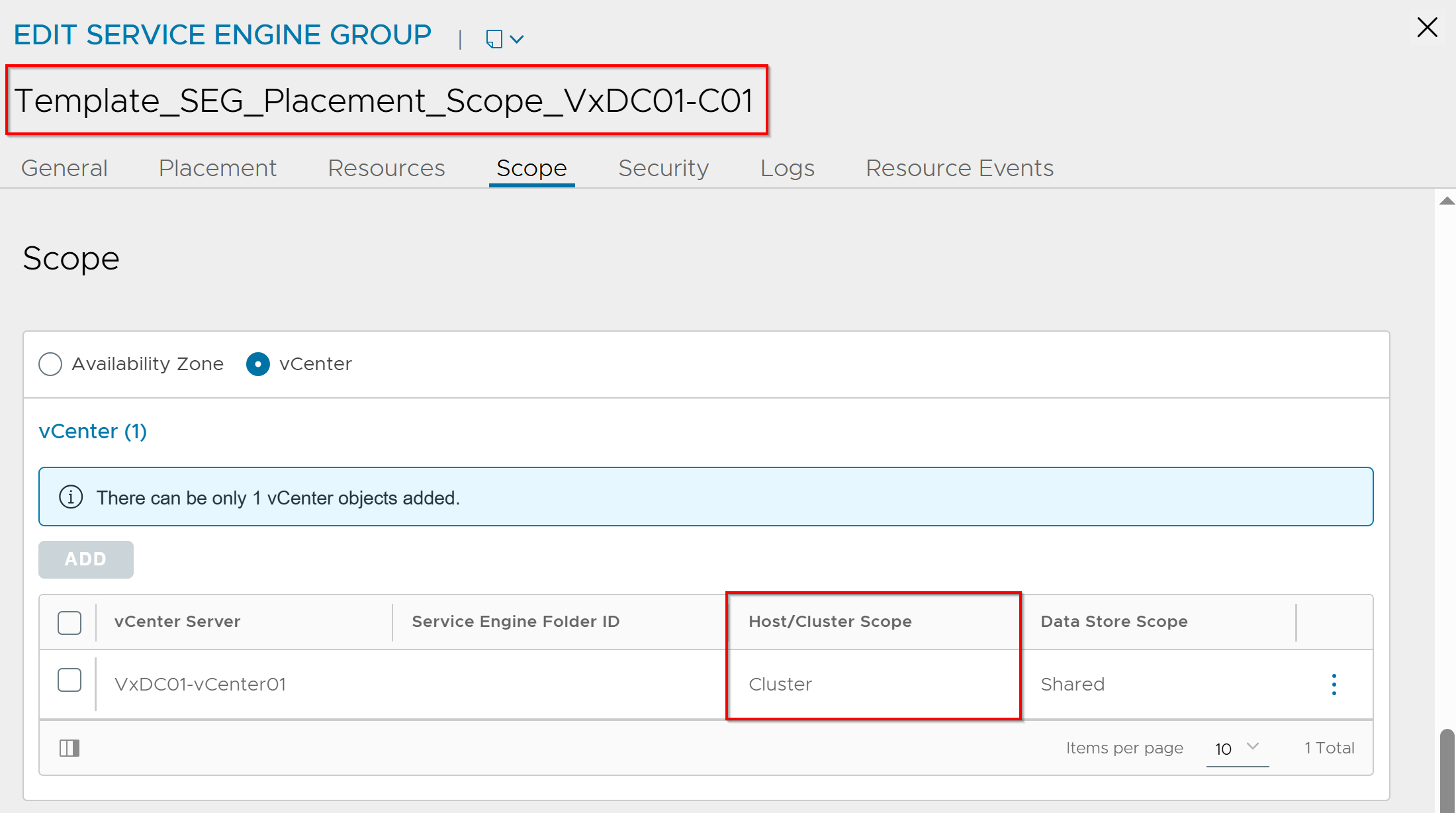Select the vCenter radio option
The image size is (1456, 813).
[258, 364]
